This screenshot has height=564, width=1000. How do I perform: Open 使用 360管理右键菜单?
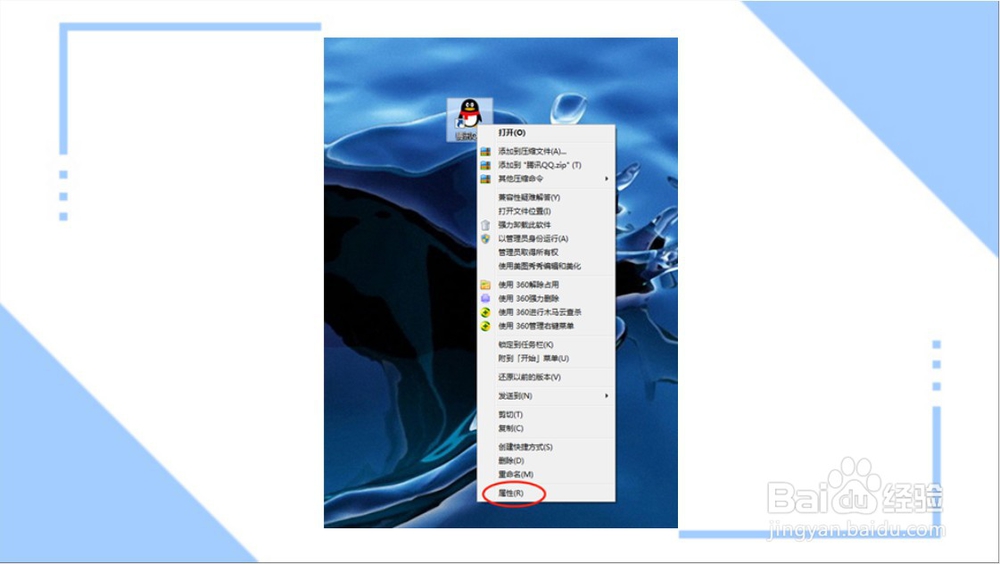pos(547,326)
